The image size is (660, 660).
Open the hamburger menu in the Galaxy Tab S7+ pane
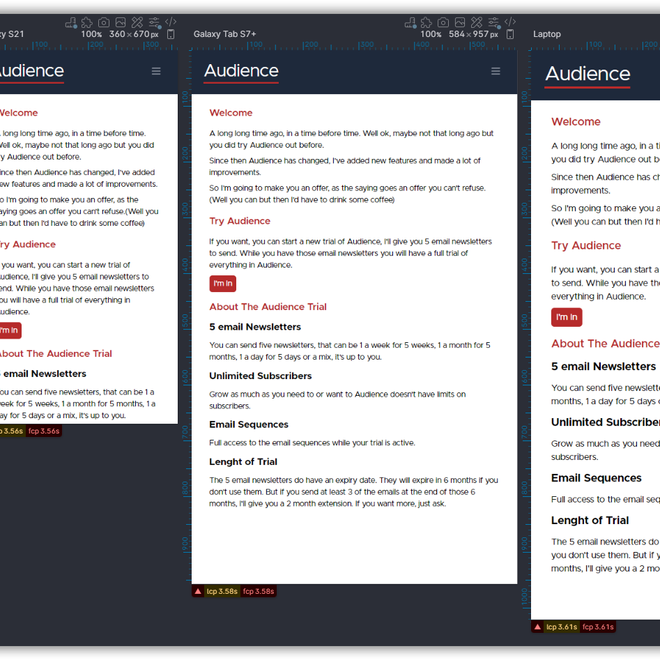tap(496, 71)
